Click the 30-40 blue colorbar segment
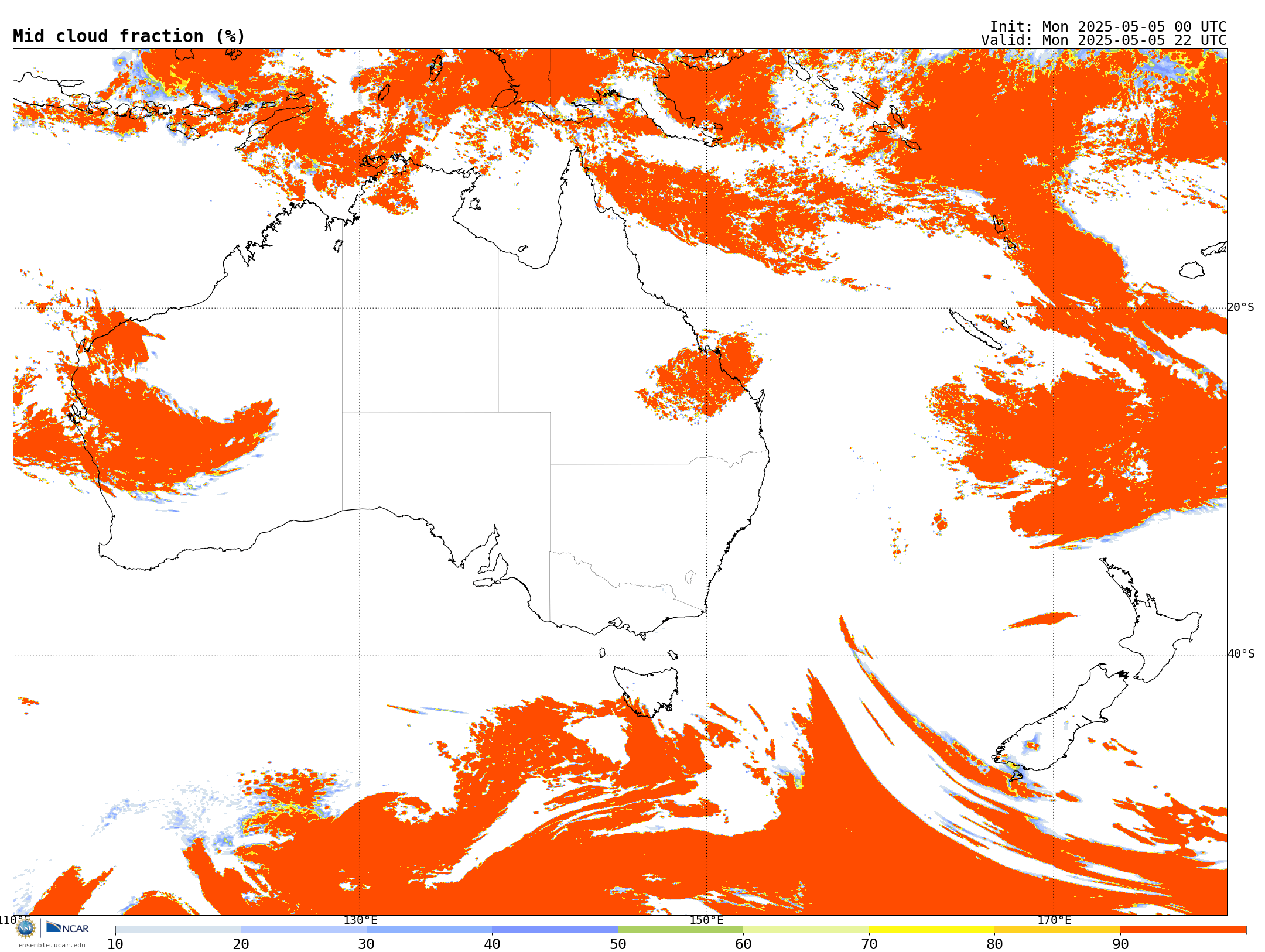The width and height of the screenshot is (1265, 952). click(x=429, y=929)
